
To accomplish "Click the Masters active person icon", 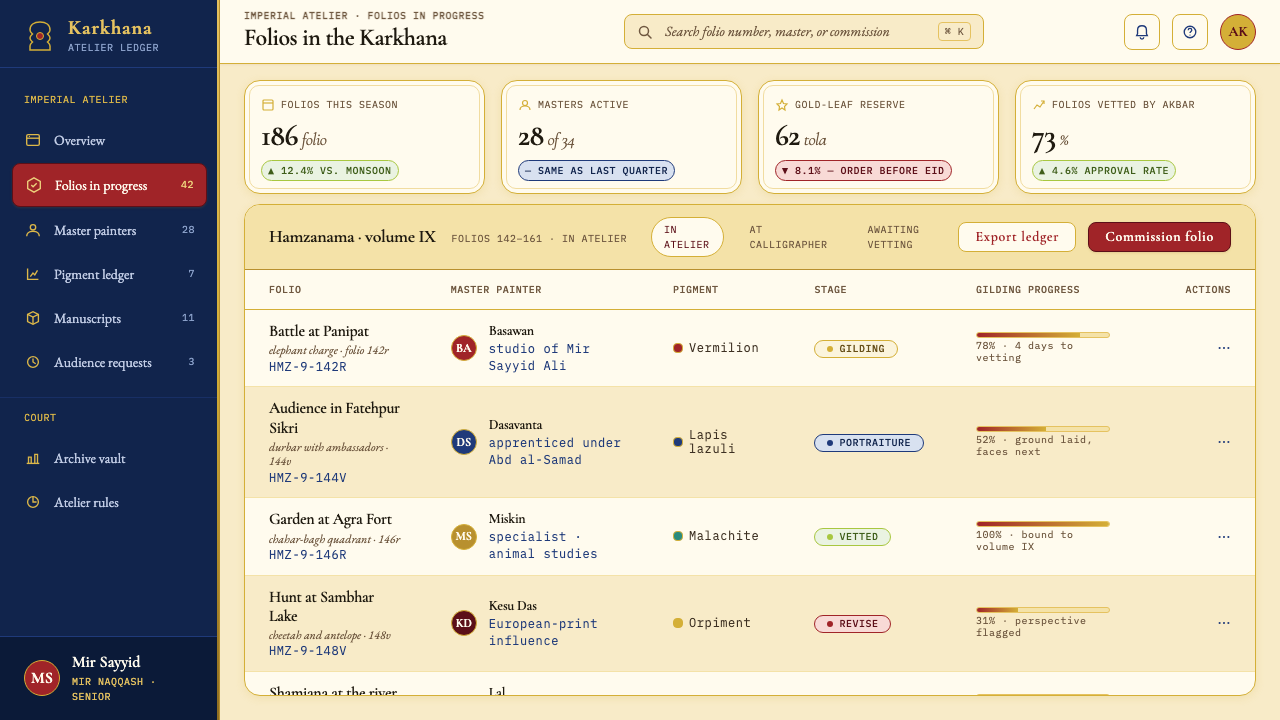I will 525,105.
